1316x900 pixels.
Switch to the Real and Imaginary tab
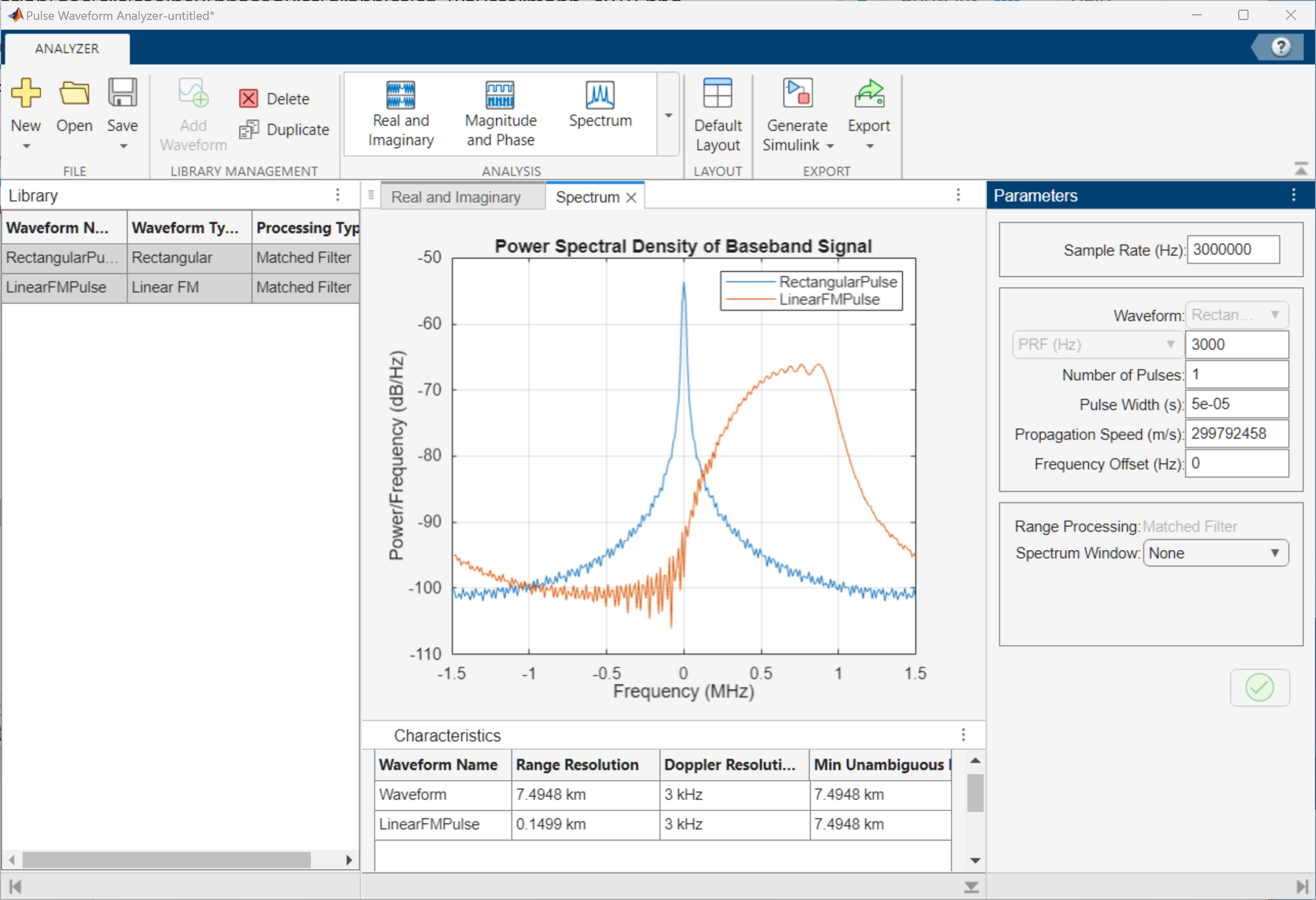click(x=456, y=197)
